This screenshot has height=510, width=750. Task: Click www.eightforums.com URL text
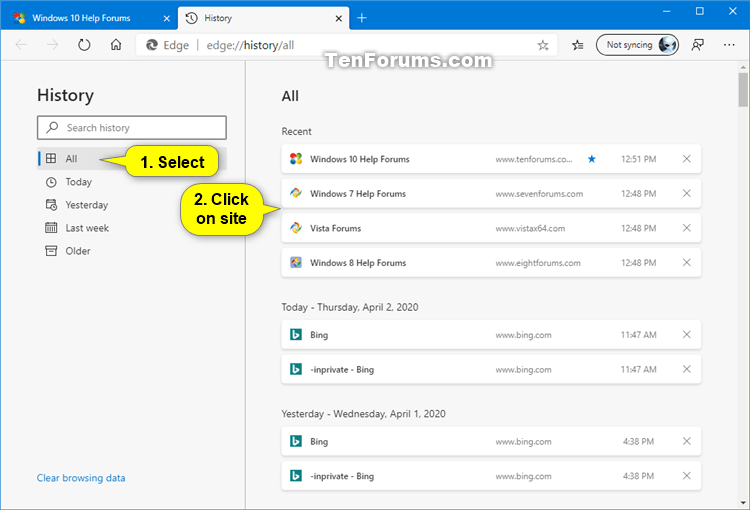click(x=538, y=263)
